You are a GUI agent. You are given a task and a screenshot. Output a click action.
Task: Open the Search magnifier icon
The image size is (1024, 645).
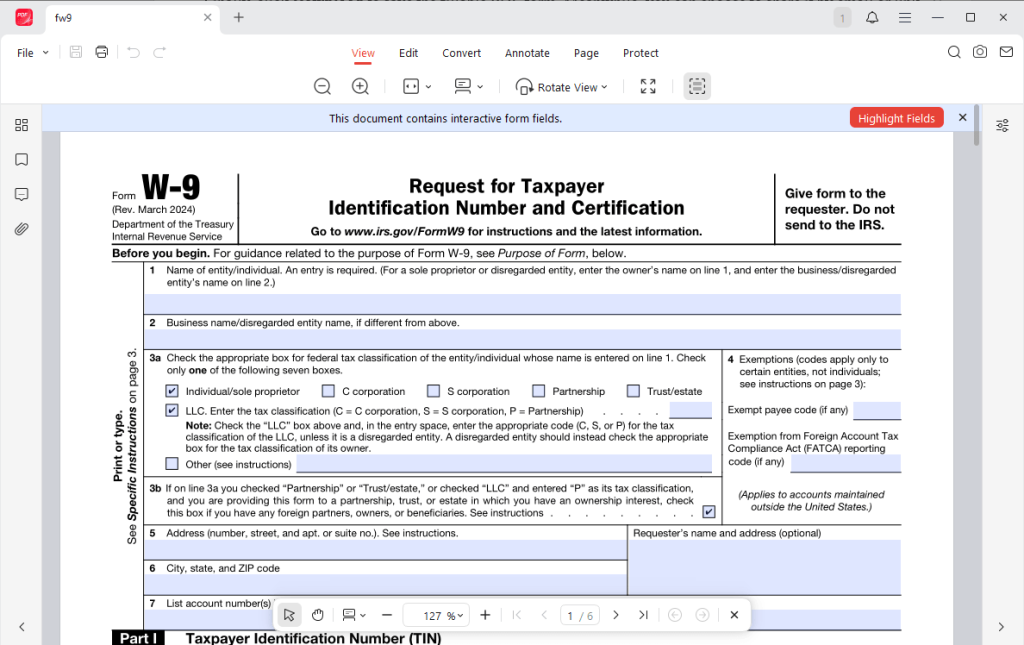(954, 52)
